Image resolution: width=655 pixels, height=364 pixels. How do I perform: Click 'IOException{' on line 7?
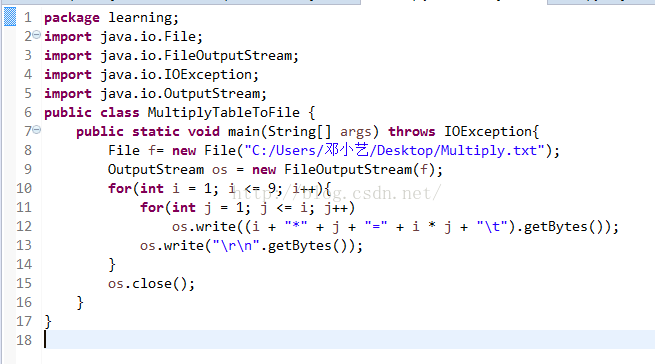(x=492, y=132)
